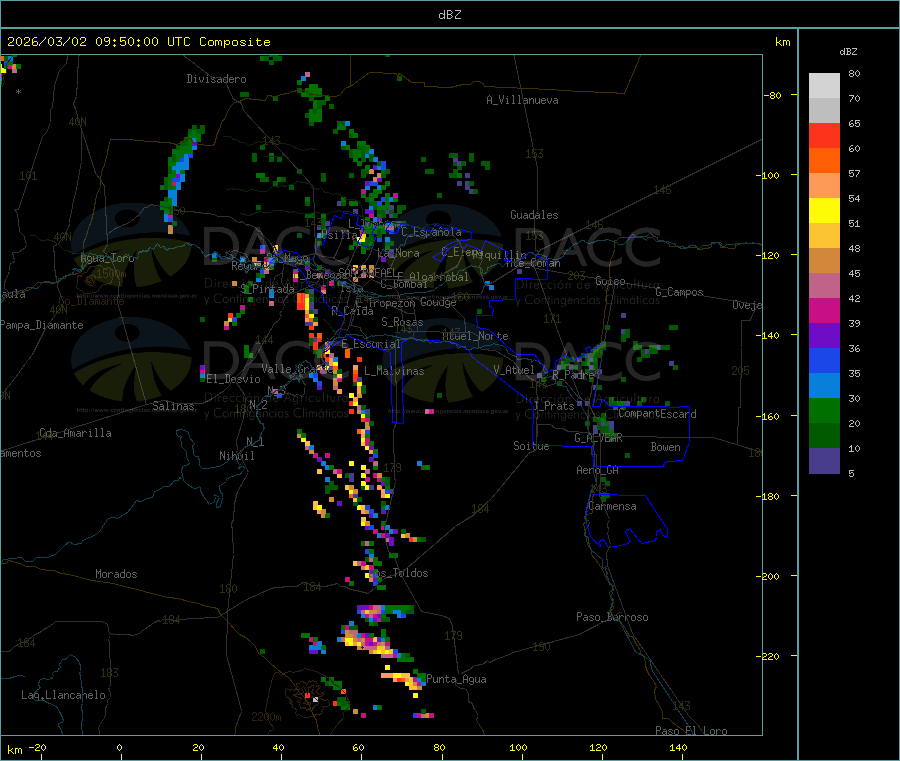Click the Cda_Amarilla map label
The height and width of the screenshot is (761, 900).
(x=75, y=433)
